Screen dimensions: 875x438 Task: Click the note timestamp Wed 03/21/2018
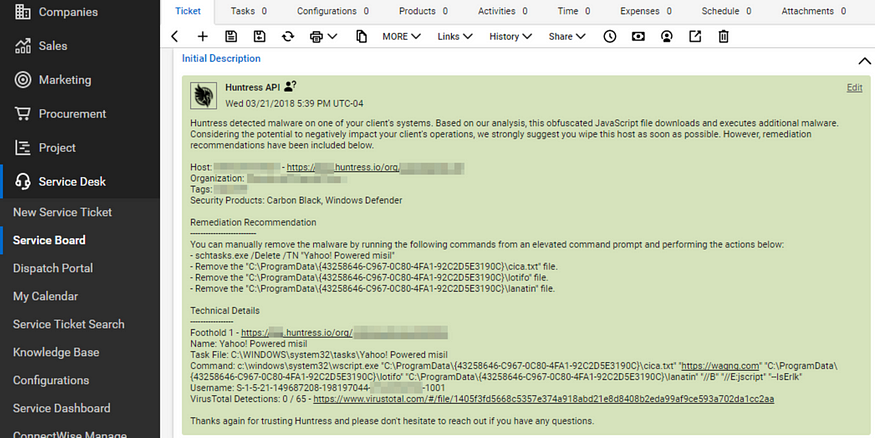point(294,104)
